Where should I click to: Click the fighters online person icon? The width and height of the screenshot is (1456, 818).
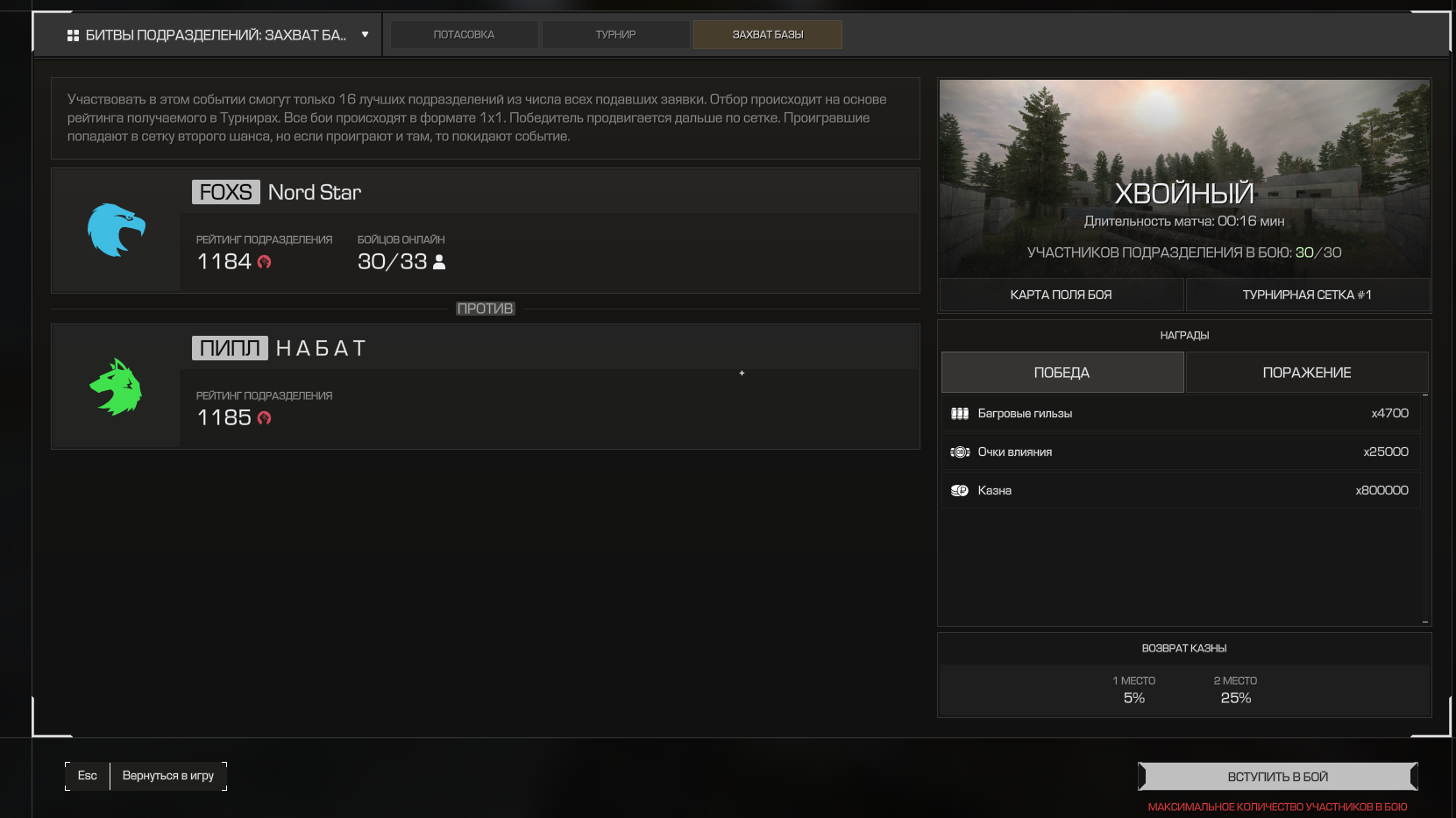click(439, 262)
